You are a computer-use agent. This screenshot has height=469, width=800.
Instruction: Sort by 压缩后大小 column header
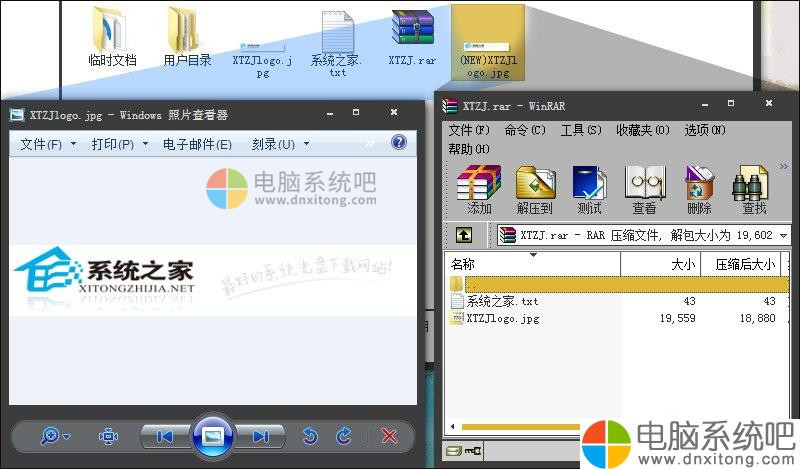click(x=741, y=264)
